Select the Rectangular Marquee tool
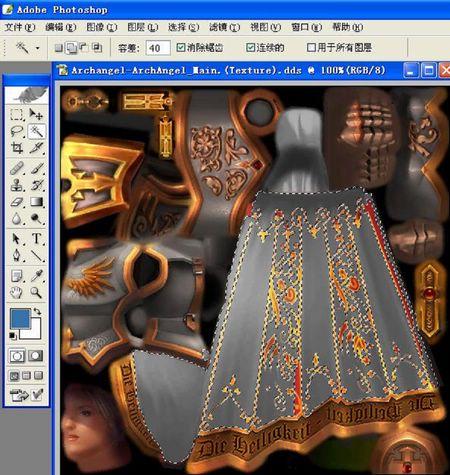The image size is (450, 475). click(x=17, y=114)
